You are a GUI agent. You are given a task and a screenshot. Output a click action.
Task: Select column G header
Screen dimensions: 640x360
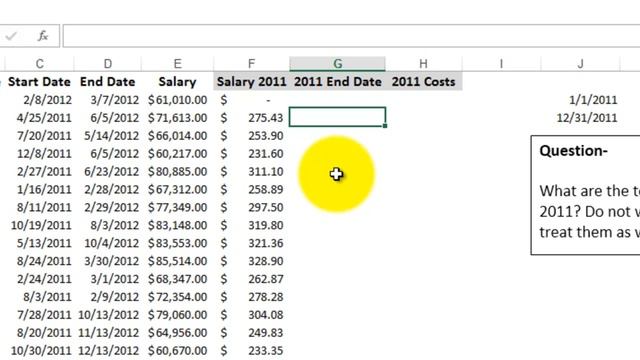[x=338, y=64]
